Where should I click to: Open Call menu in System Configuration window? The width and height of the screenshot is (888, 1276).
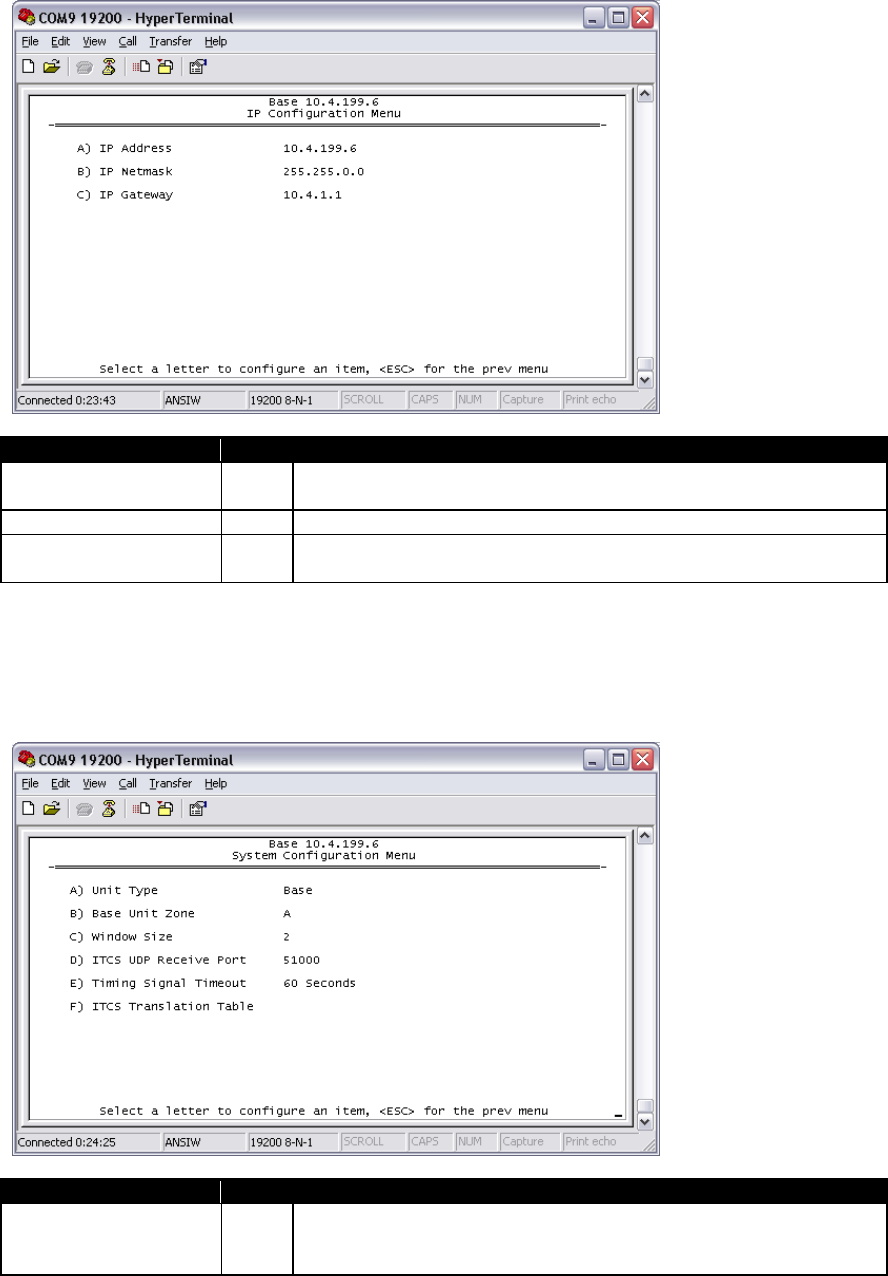128,783
